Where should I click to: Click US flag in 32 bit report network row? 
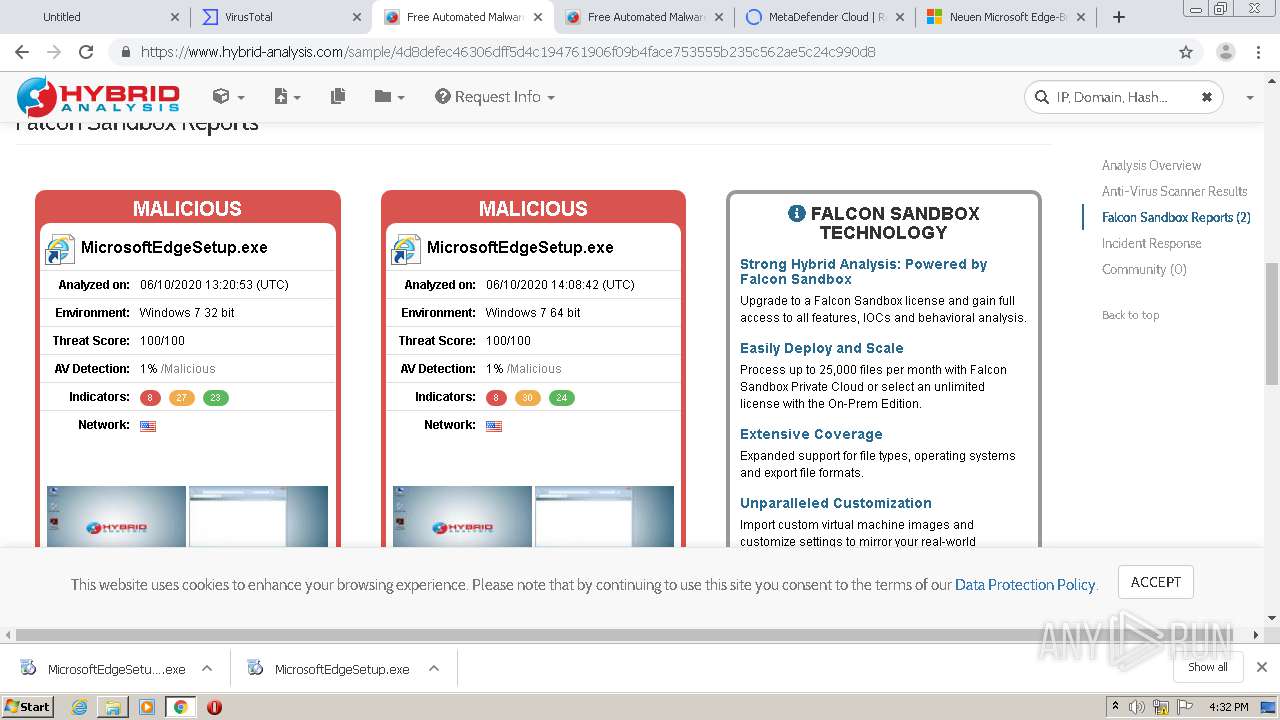tap(148, 426)
